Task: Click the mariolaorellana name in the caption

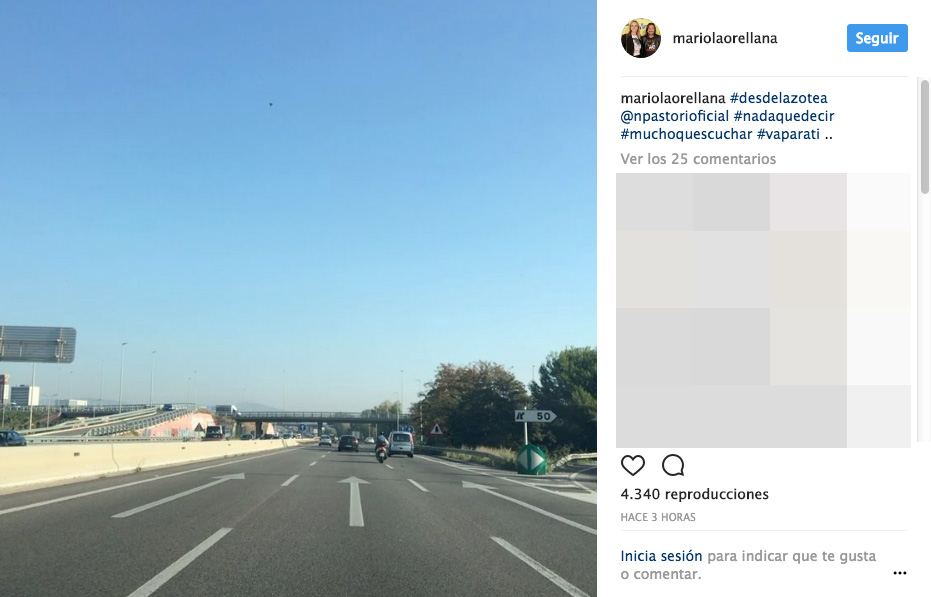Action: 673,98
